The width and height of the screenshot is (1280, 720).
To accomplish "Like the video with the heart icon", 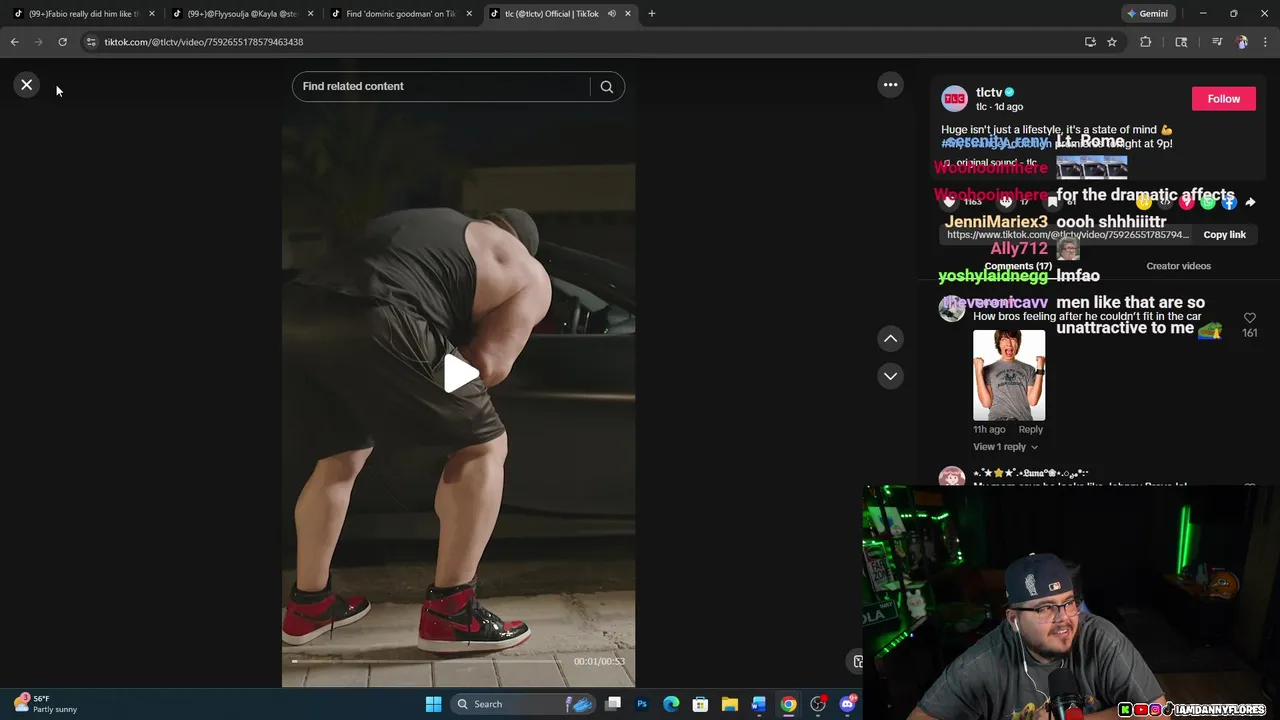I will (x=949, y=202).
